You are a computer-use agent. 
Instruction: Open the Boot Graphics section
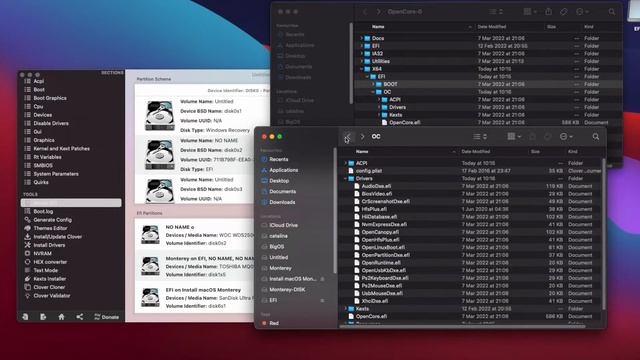click(x=50, y=98)
